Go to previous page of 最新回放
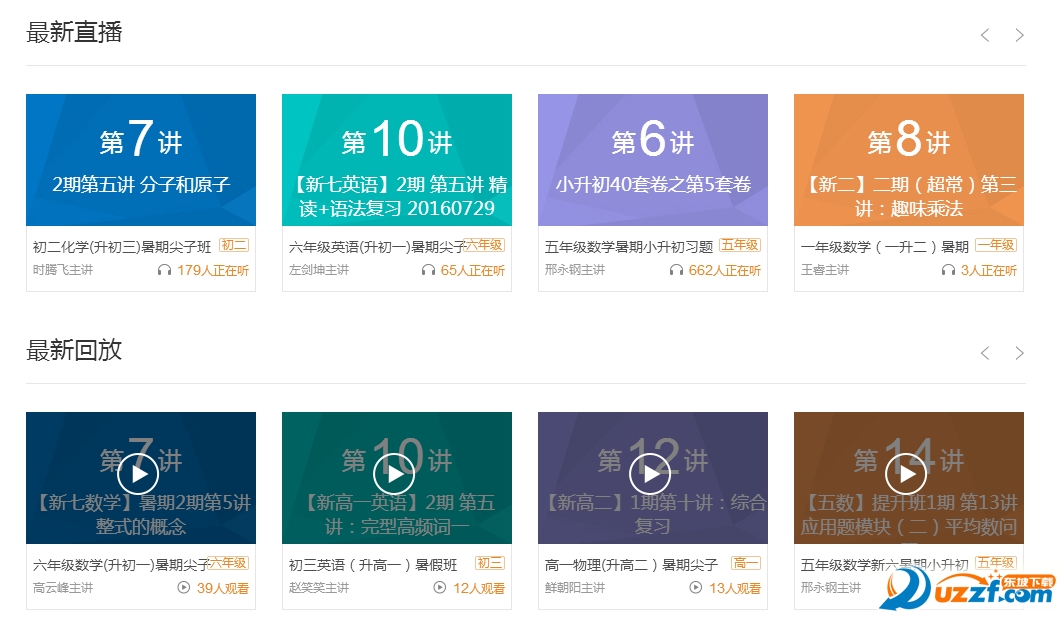The image size is (1063, 627). pos(985,353)
